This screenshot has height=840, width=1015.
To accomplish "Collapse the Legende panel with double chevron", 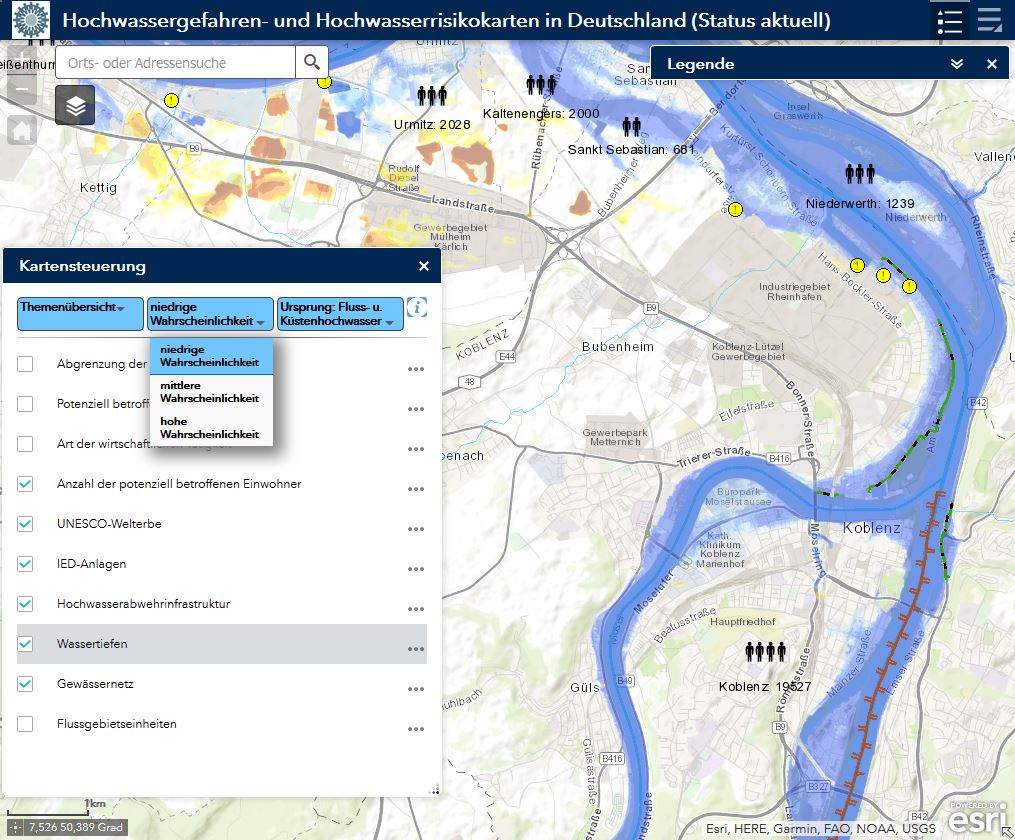I will [957, 64].
